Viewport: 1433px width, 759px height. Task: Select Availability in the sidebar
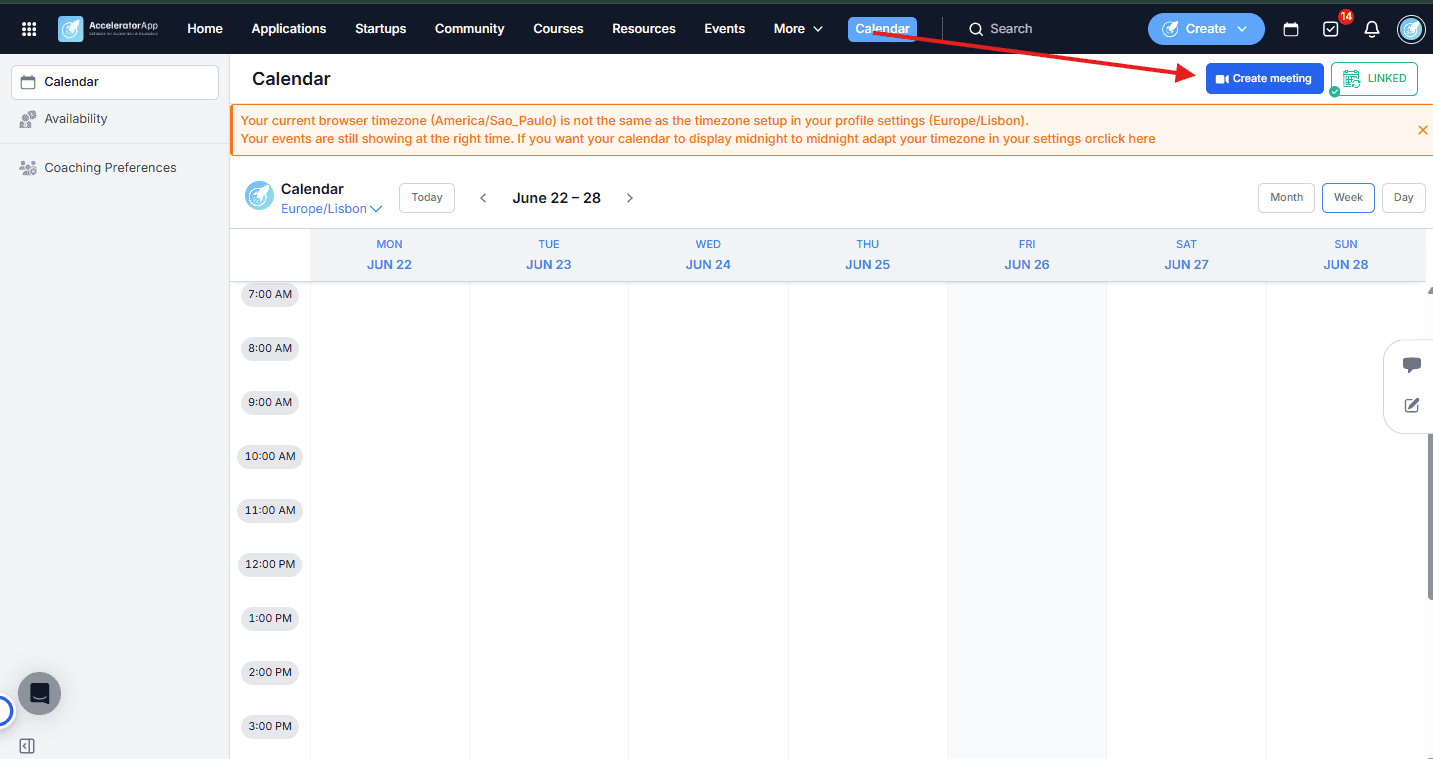coord(76,119)
